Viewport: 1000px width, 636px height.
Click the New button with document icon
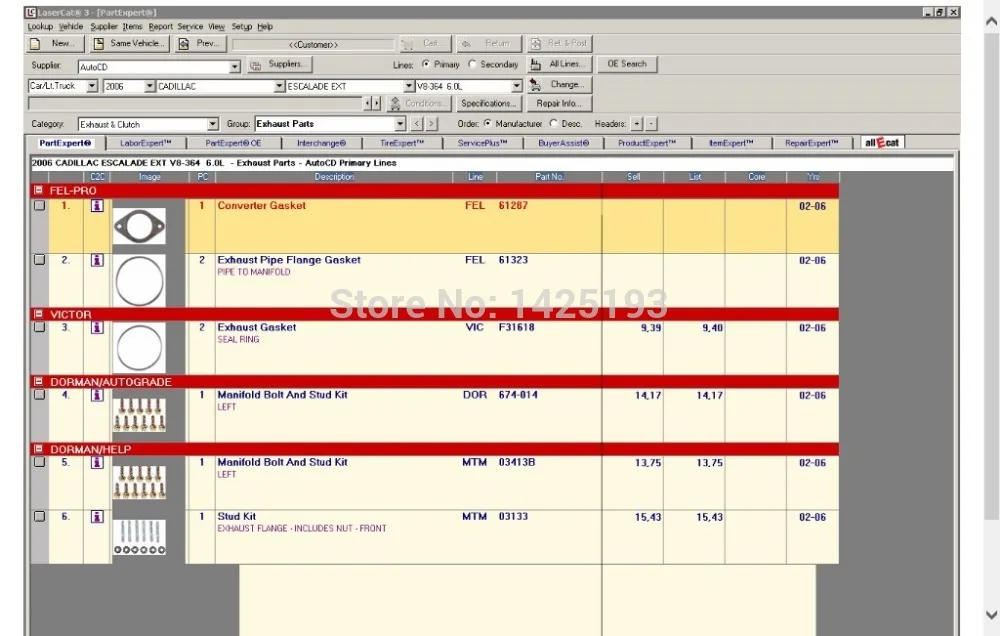[55, 43]
